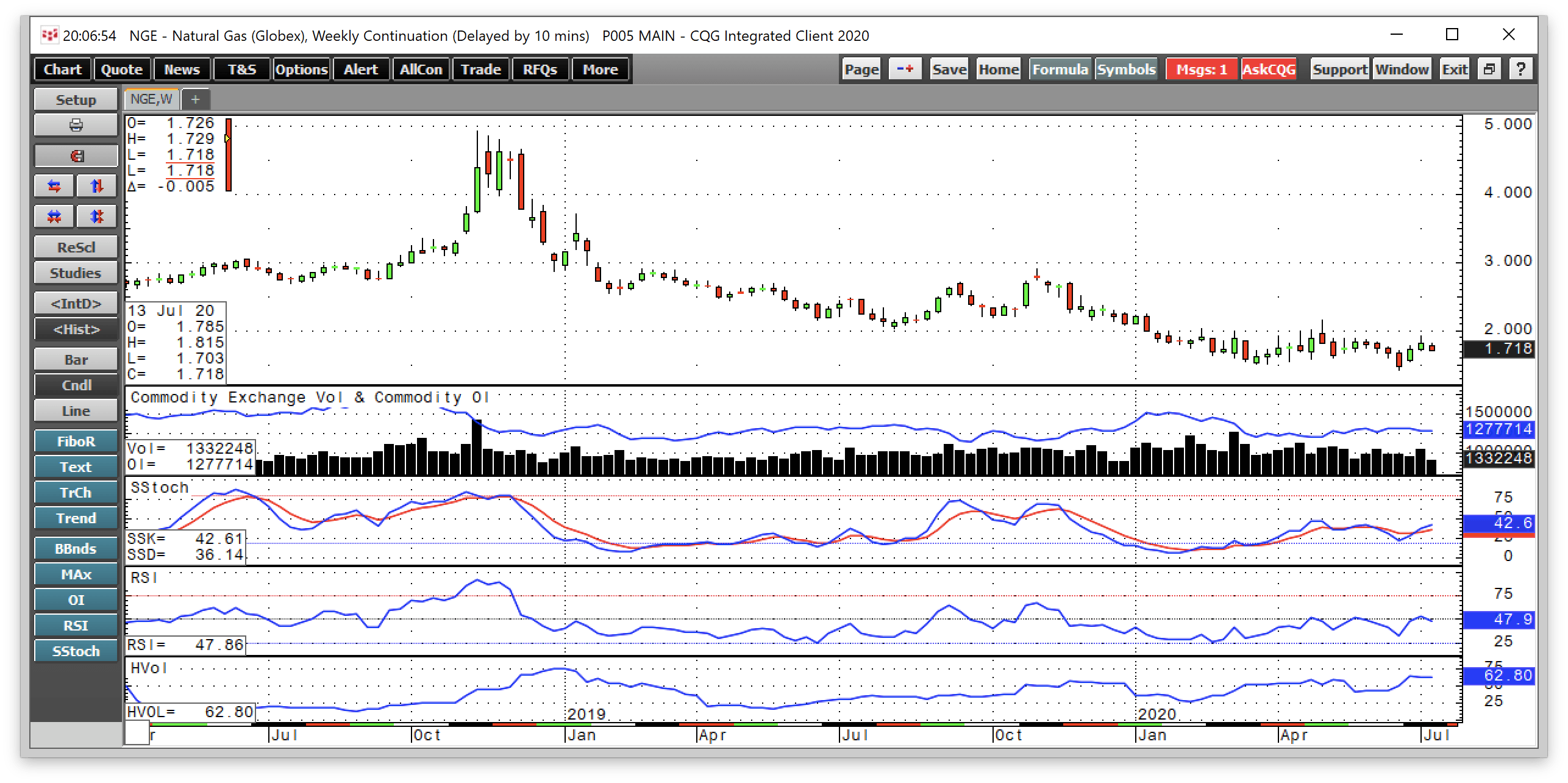Click the AskCQG button

[x=1269, y=70]
